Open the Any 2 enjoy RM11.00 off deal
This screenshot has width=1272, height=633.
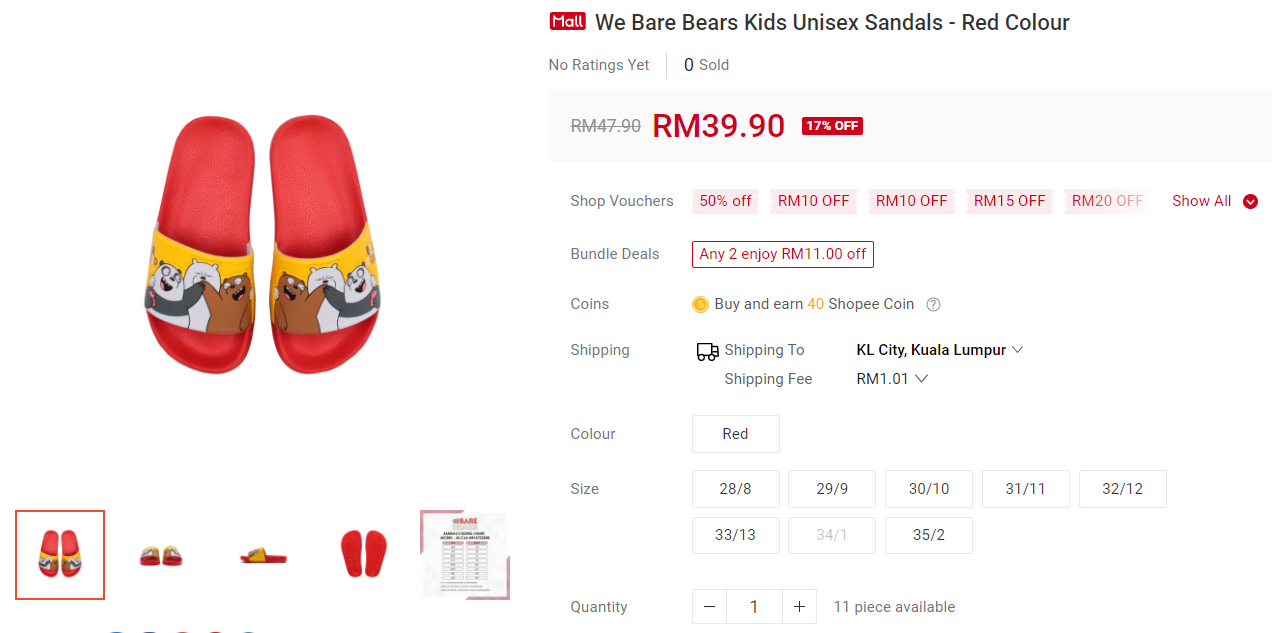click(x=782, y=254)
